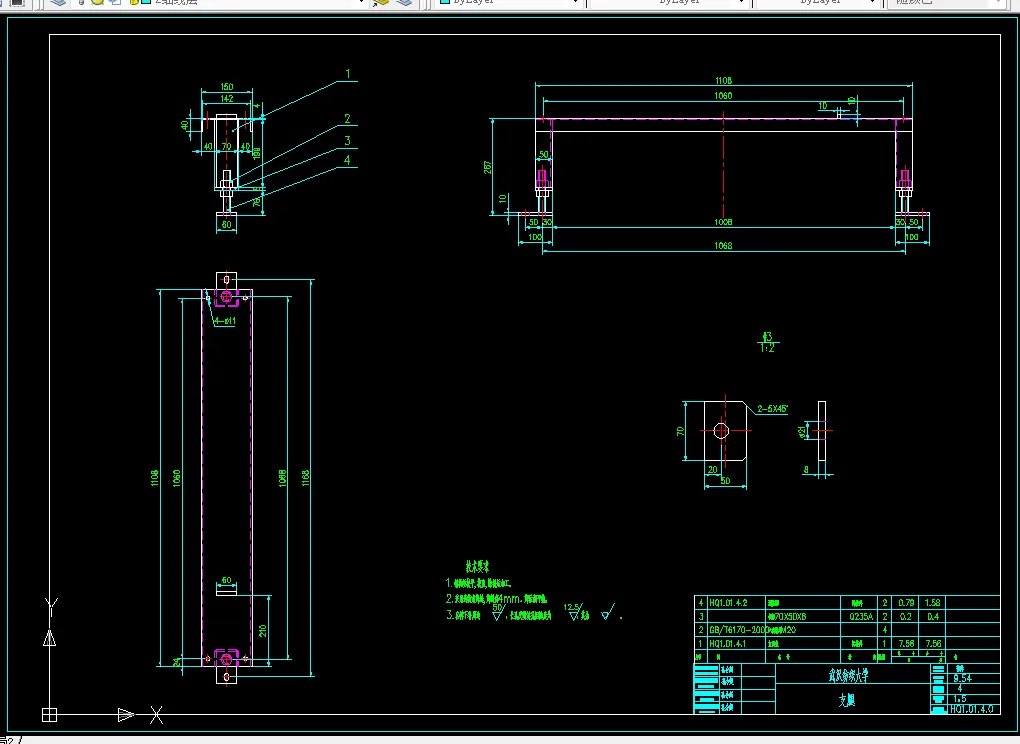Select the 198 vertical dimension

pyautogui.click(x=256, y=153)
